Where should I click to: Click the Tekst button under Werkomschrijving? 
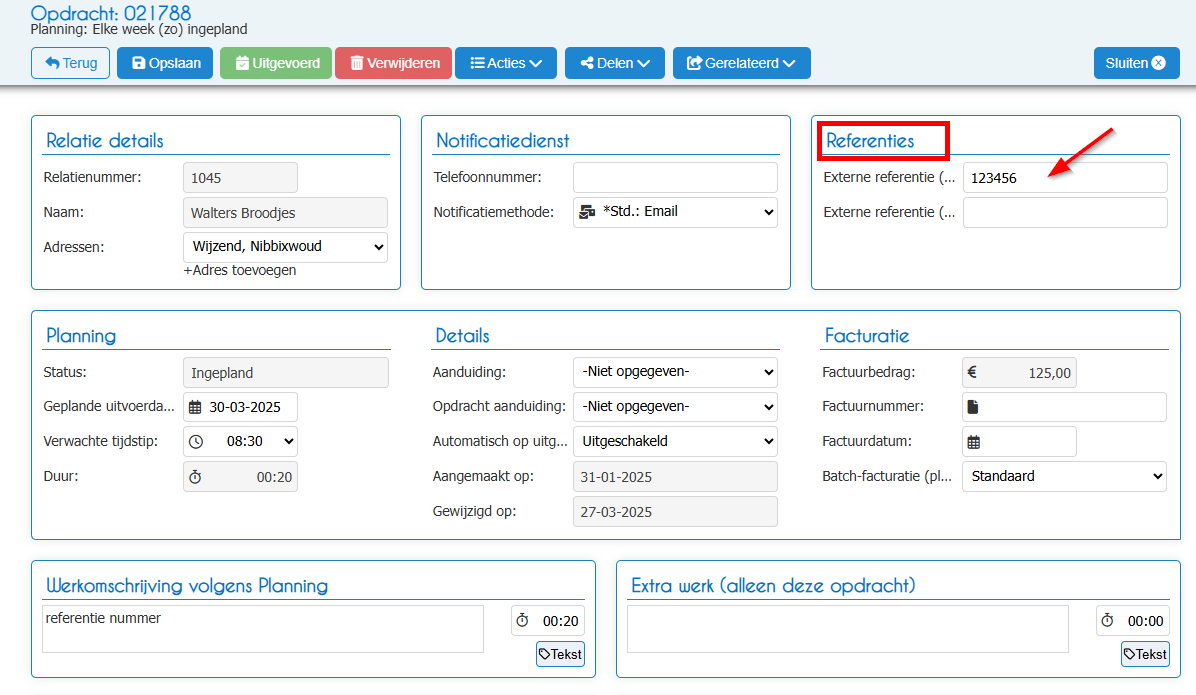click(x=561, y=654)
